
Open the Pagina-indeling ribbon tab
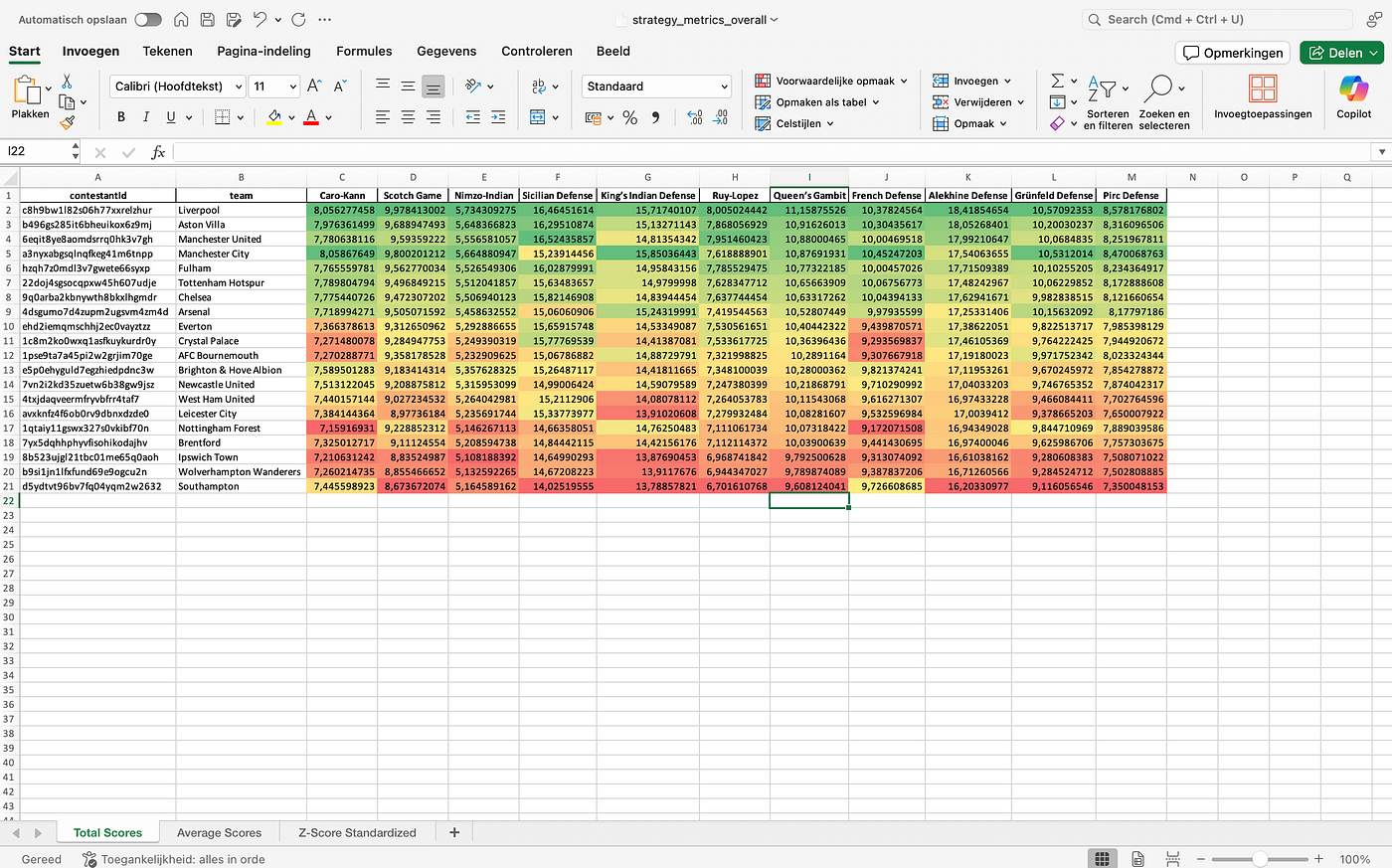[263, 51]
